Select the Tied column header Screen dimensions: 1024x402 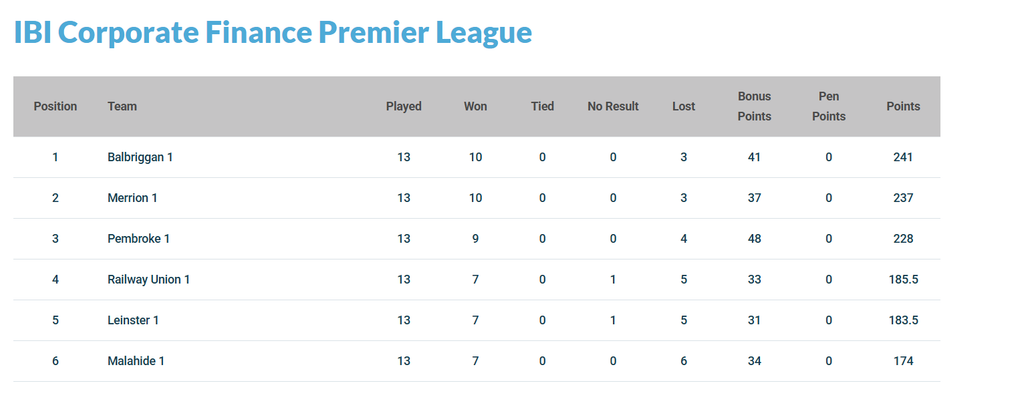pos(543,106)
